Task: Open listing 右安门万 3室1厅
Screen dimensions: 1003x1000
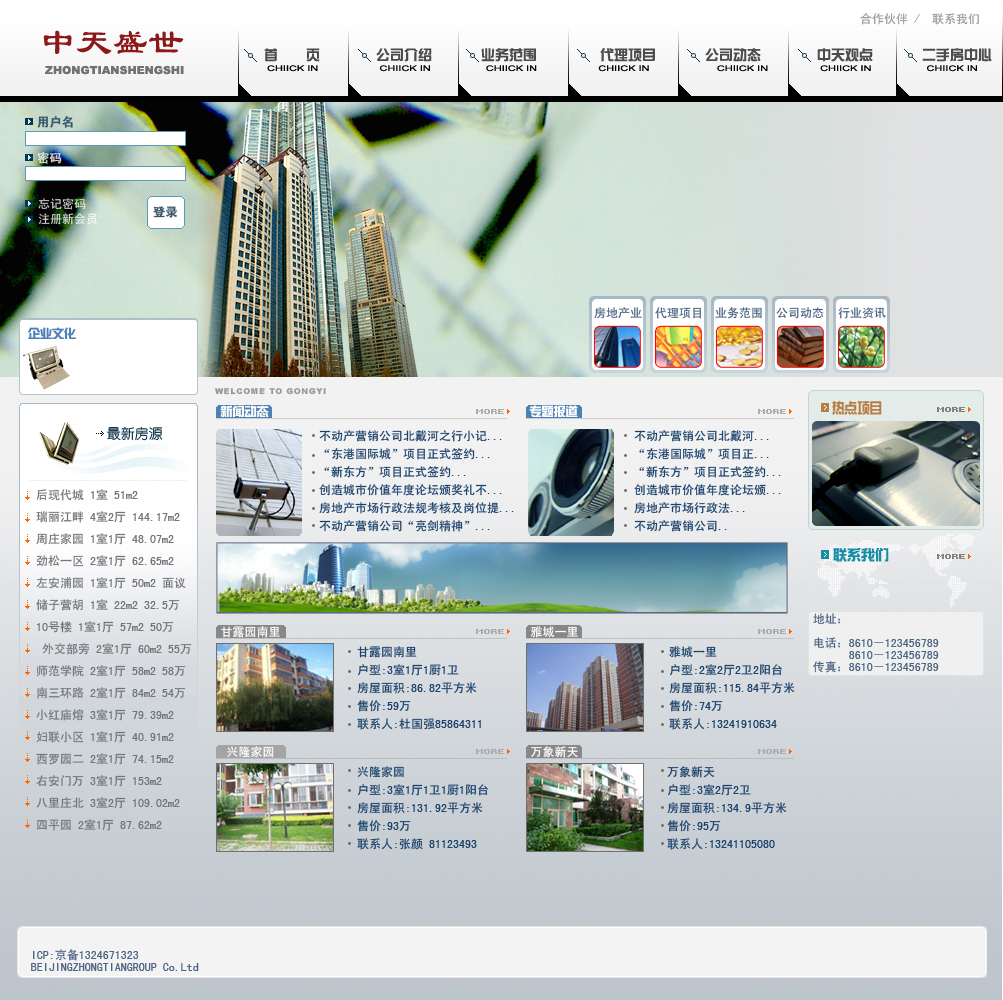Action: (99, 781)
